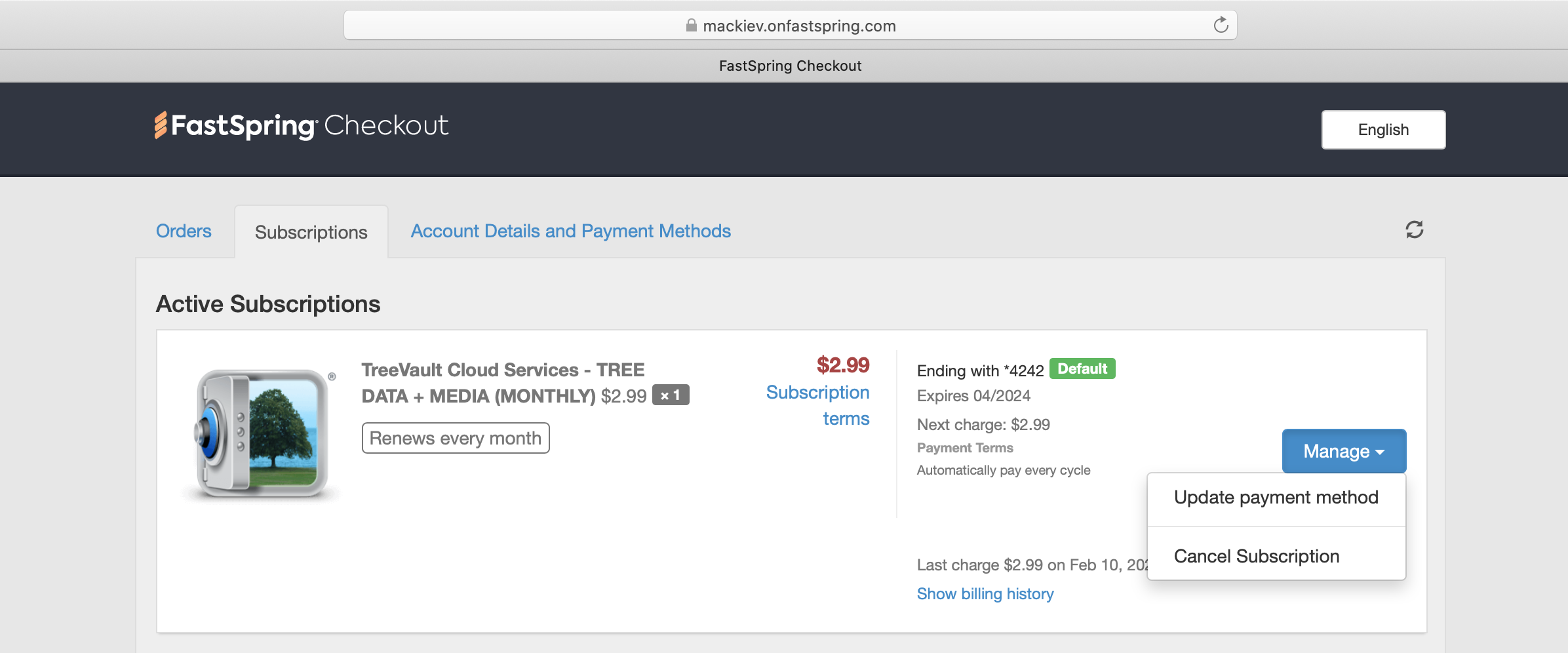The image size is (1568, 653).
Task: Click the FastSpring Checkout logo
Action: coord(302,126)
